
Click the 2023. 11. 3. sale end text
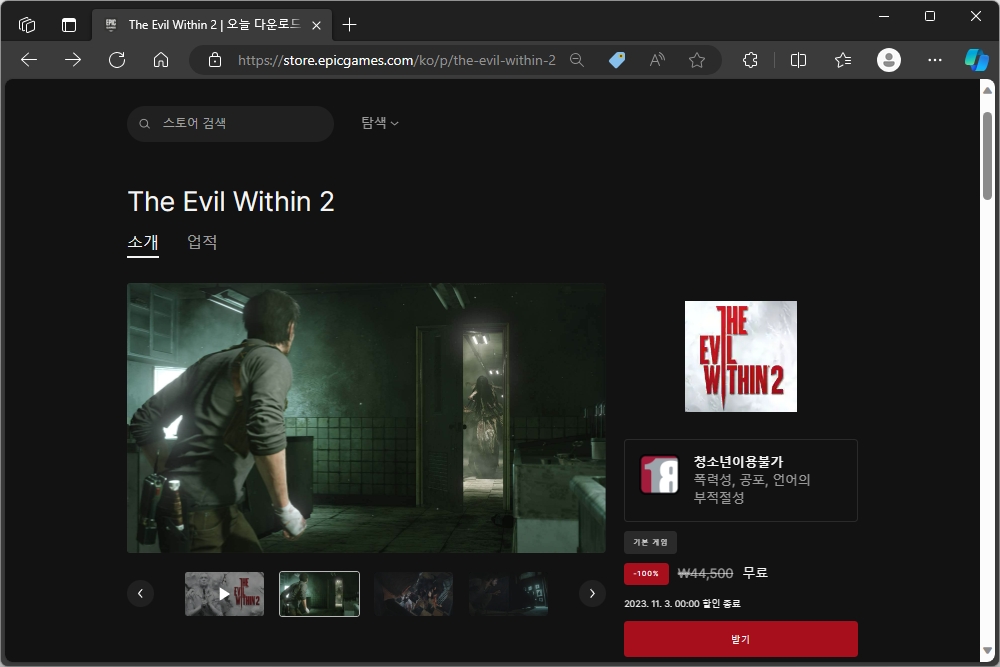[682, 603]
